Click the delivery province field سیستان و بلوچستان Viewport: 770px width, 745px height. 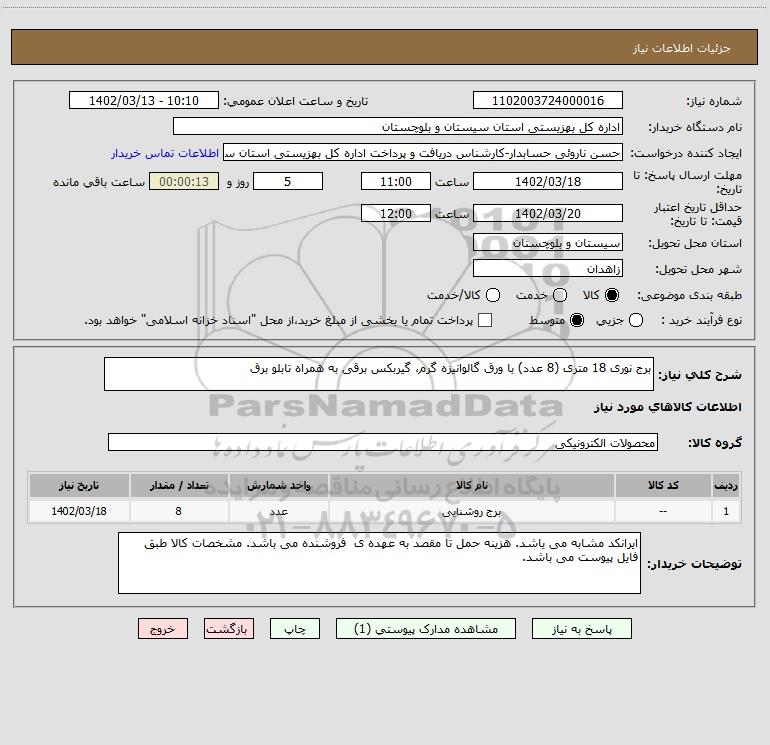[548, 242]
